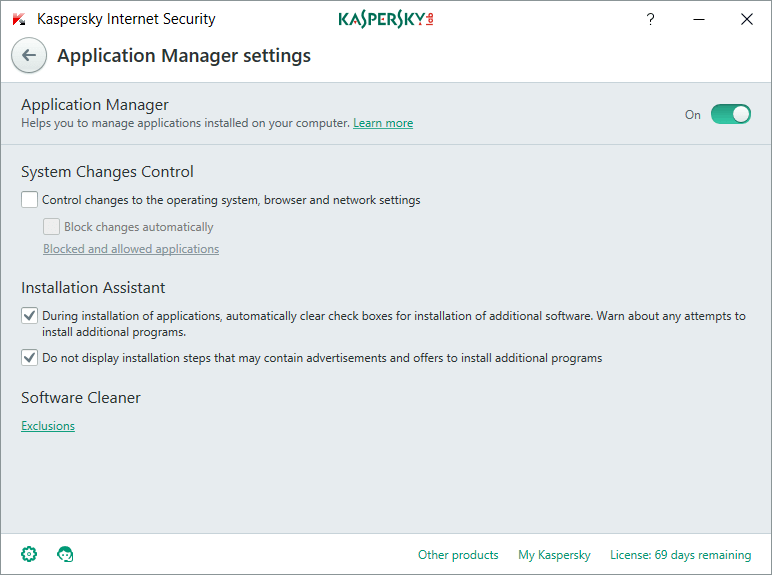Viewport: 772px width, 575px height.
Task: Go back using the arrow button
Action: click(x=29, y=55)
